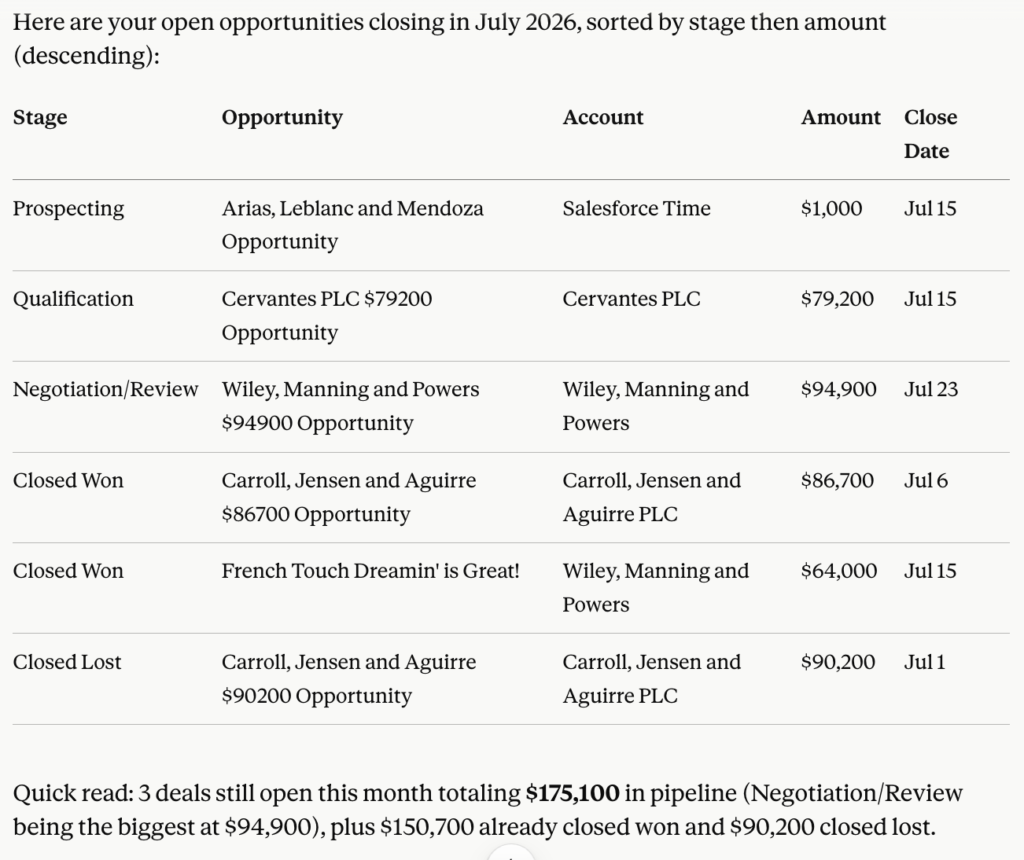This screenshot has width=1024, height=860.
Task: Click the $86,700 amount cell
Action: click(x=837, y=481)
